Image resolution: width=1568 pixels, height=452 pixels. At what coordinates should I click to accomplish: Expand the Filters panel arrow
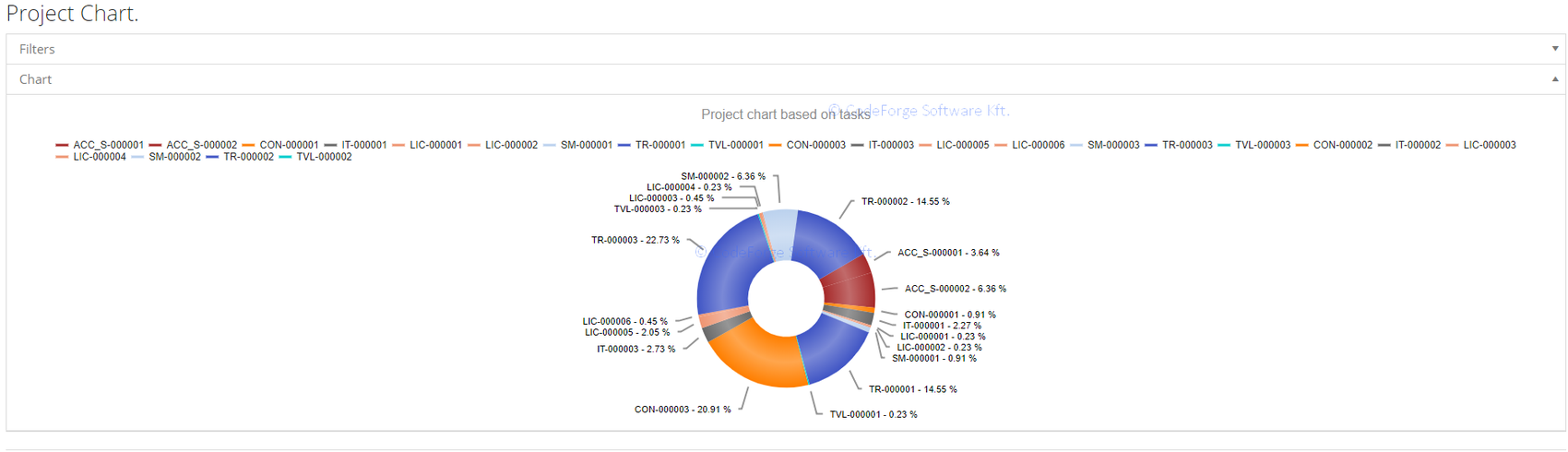pos(1554,49)
